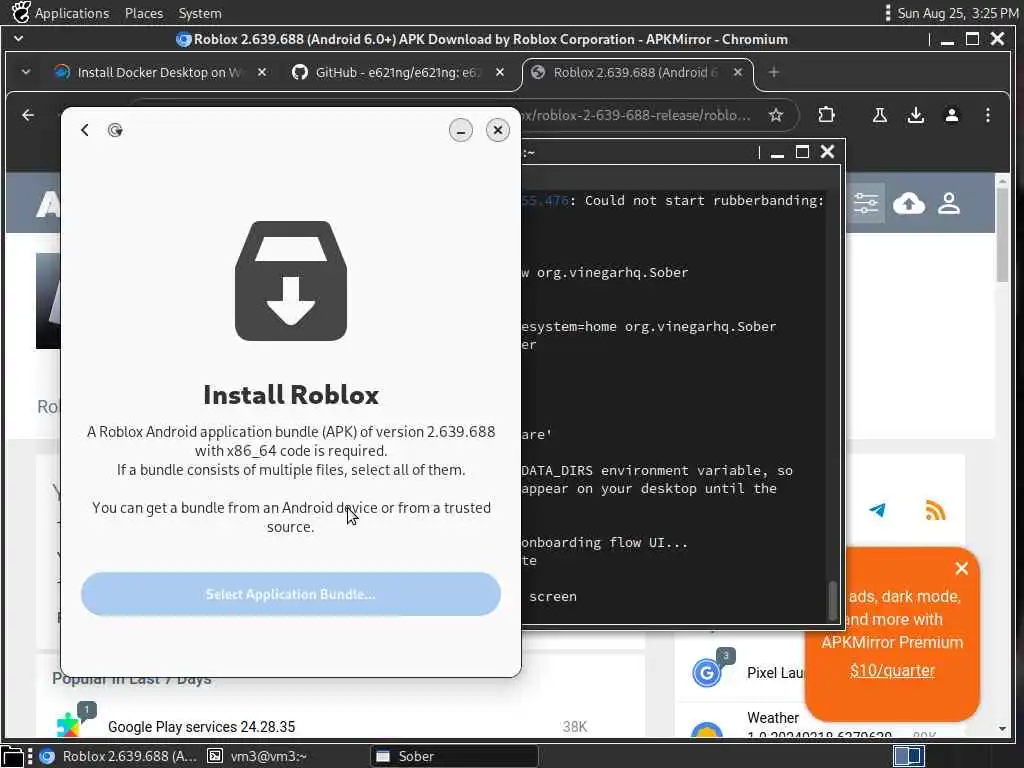Go back in the Sober install dialog
Image resolution: width=1024 pixels, height=768 pixels.
tap(85, 130)
